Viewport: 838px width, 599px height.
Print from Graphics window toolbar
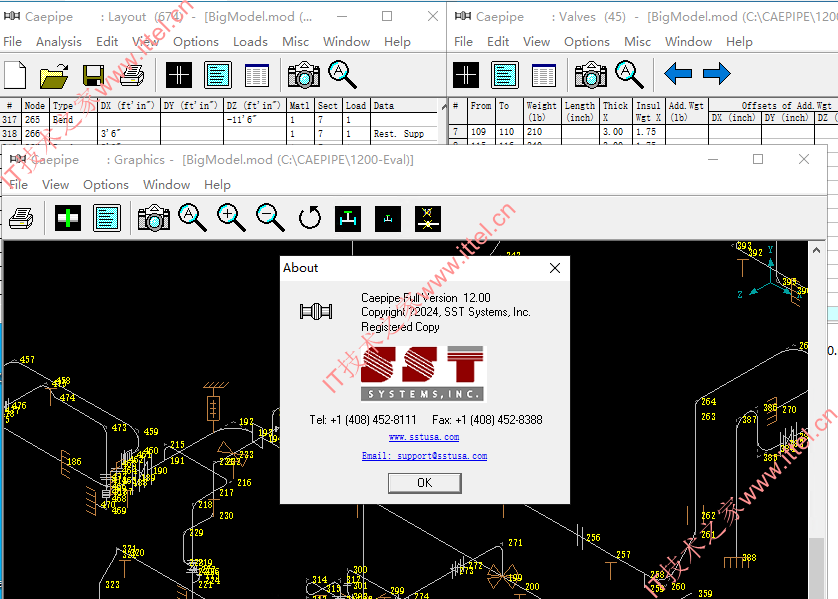(x=21, y=218)
